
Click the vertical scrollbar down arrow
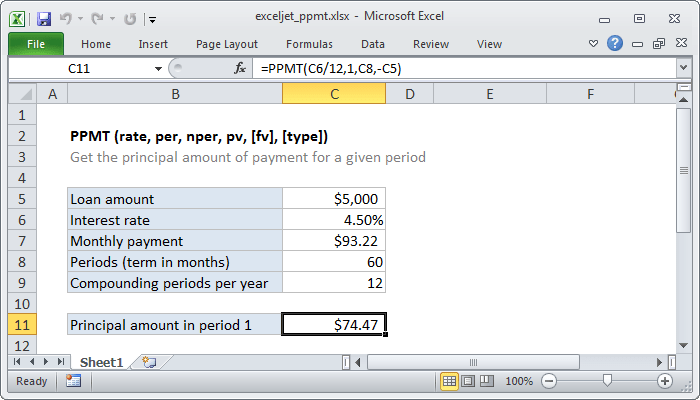click(683, 345)
